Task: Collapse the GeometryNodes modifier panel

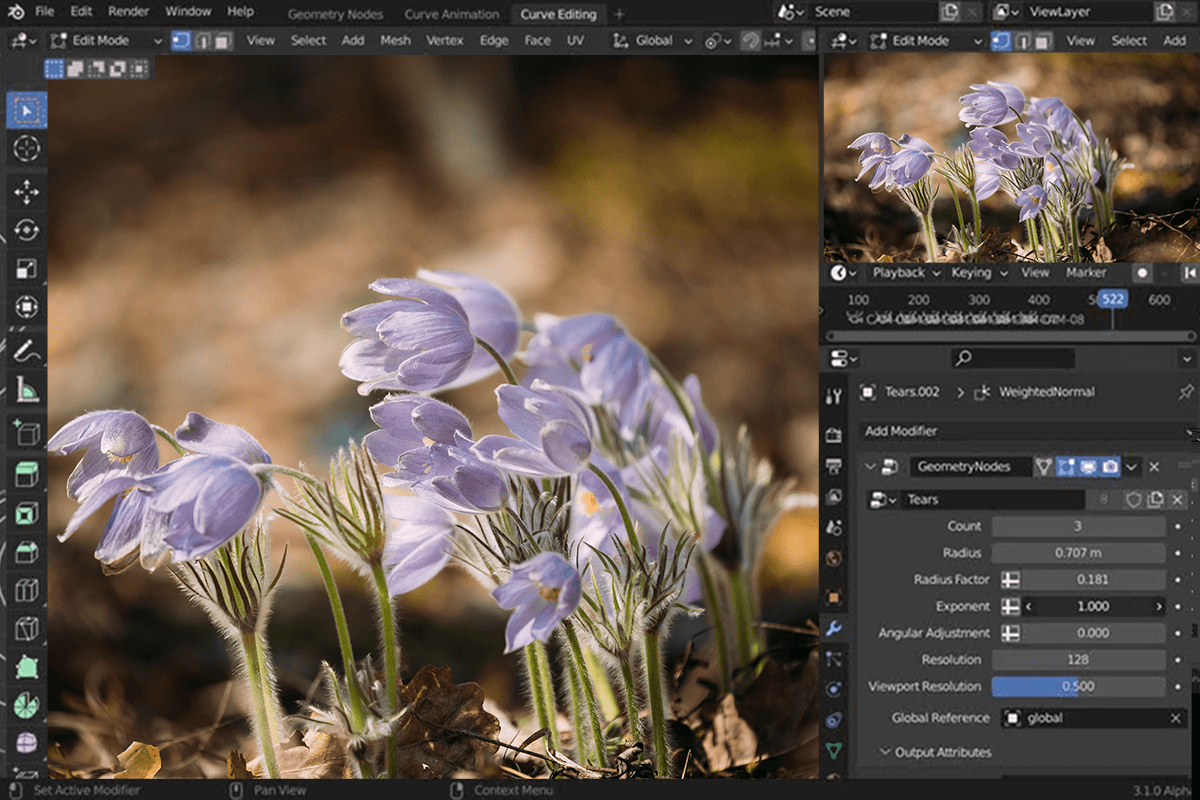Action: (869, 466)
